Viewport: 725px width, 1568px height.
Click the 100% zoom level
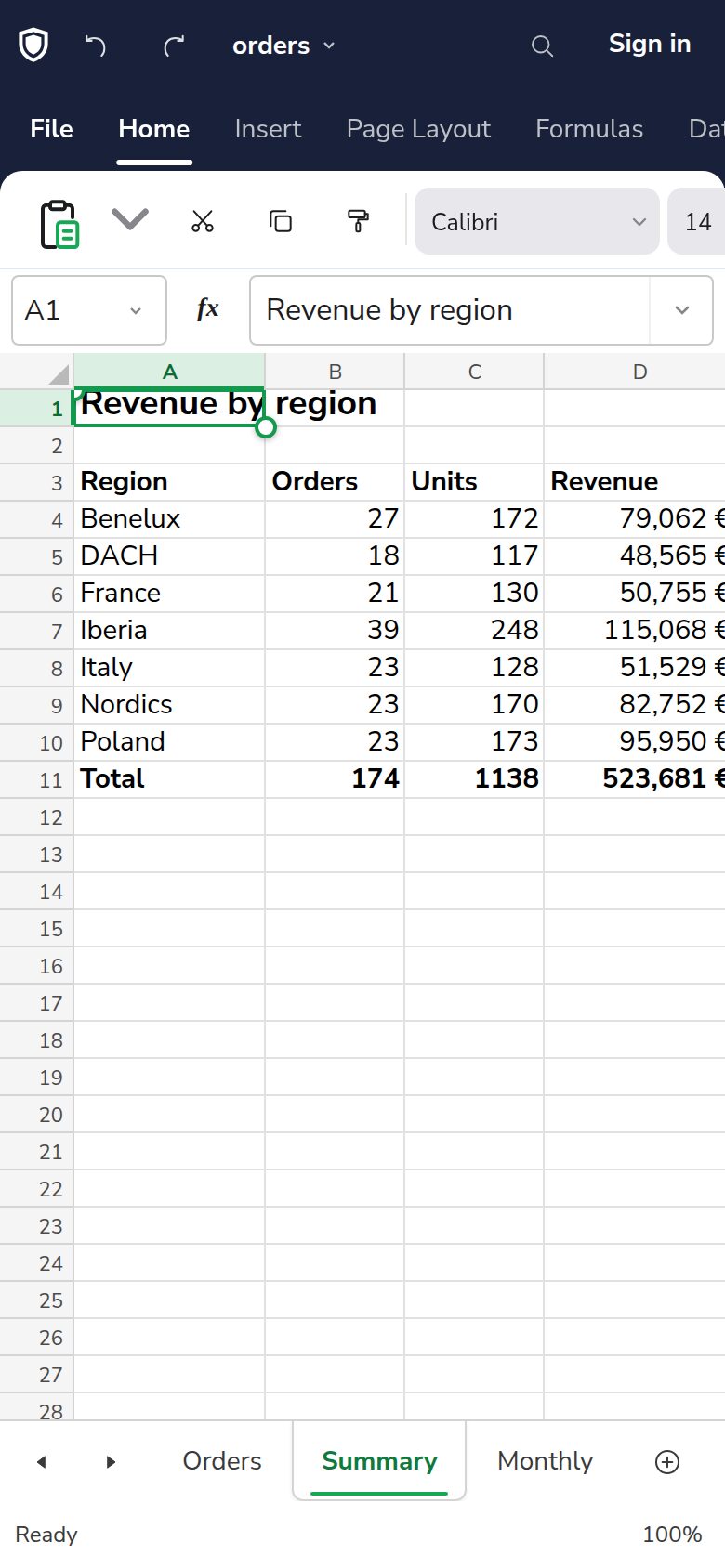coord(672,1535)
